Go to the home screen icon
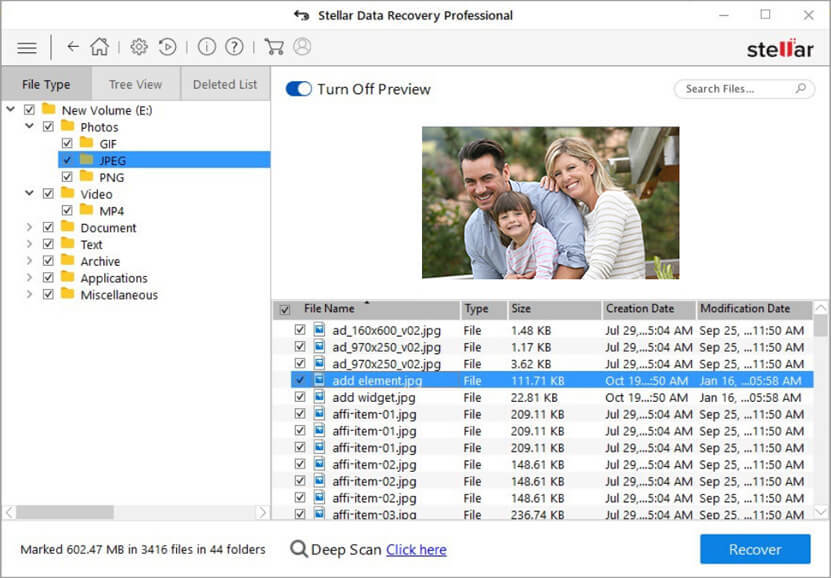Viewport: 831px width, 578px height. (99, 47)
